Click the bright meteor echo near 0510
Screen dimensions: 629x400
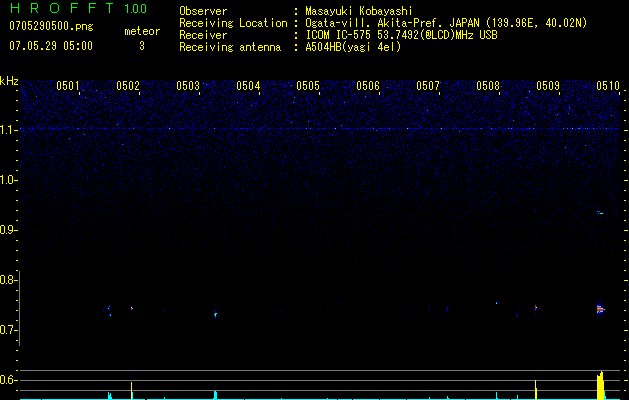(x=600, y=309)
